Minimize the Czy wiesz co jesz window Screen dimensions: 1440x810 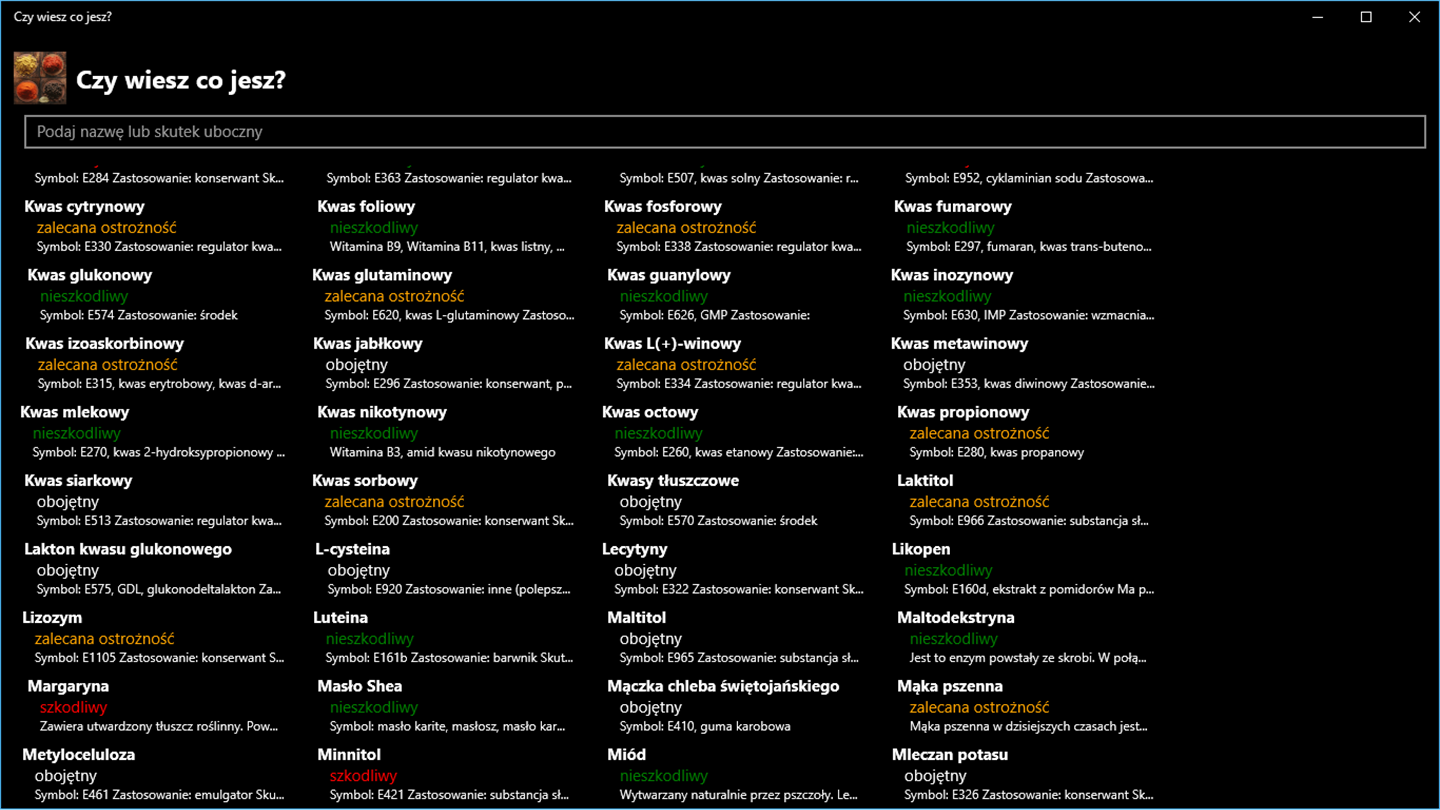coord(1318,17)
